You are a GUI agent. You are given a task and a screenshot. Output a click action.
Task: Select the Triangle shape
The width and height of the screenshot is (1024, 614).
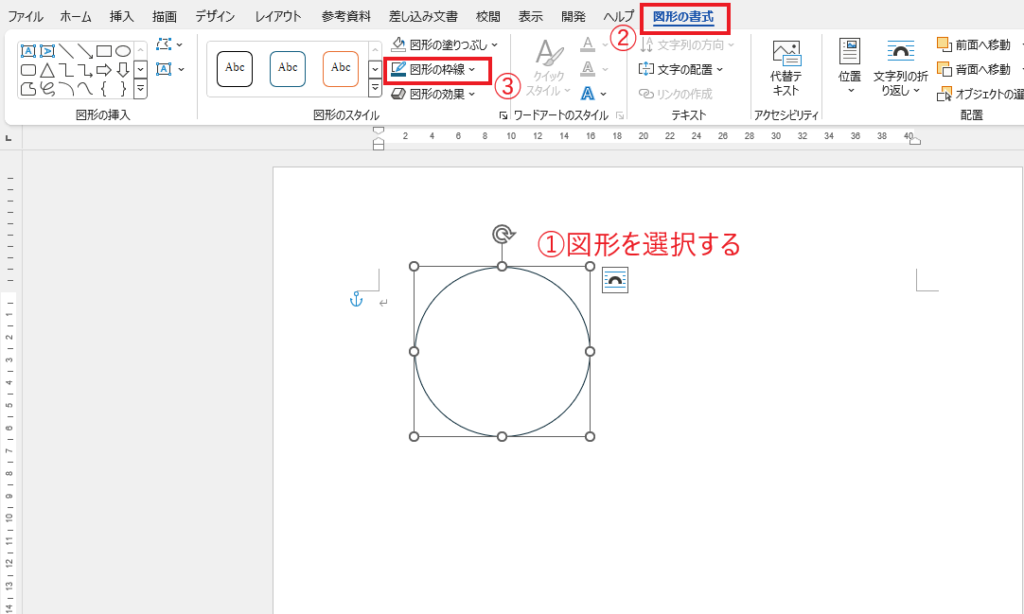(47, 70)
